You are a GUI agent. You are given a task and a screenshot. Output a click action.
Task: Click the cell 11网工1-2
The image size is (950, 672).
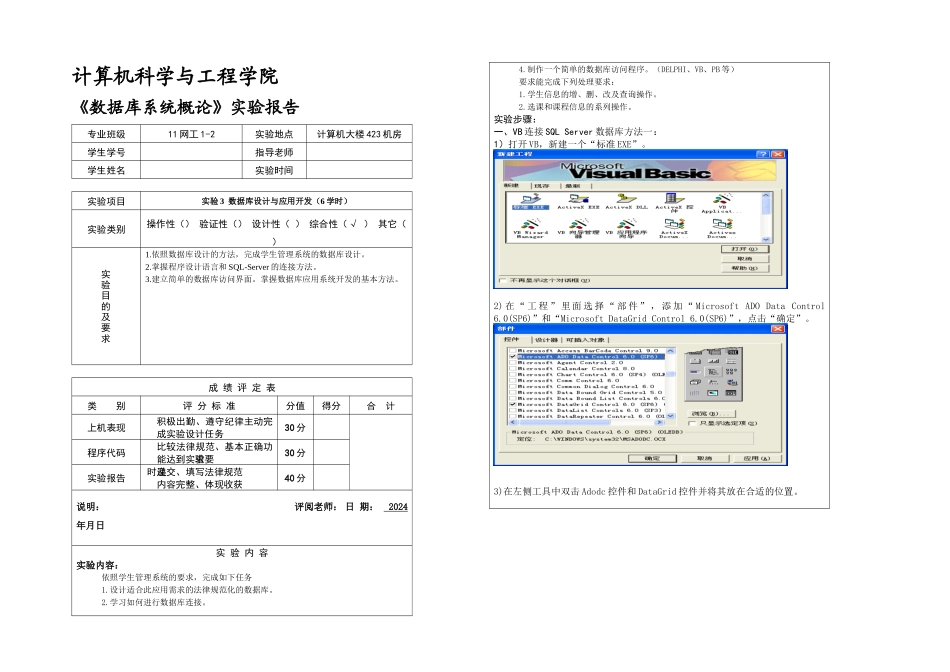point(191,134)
